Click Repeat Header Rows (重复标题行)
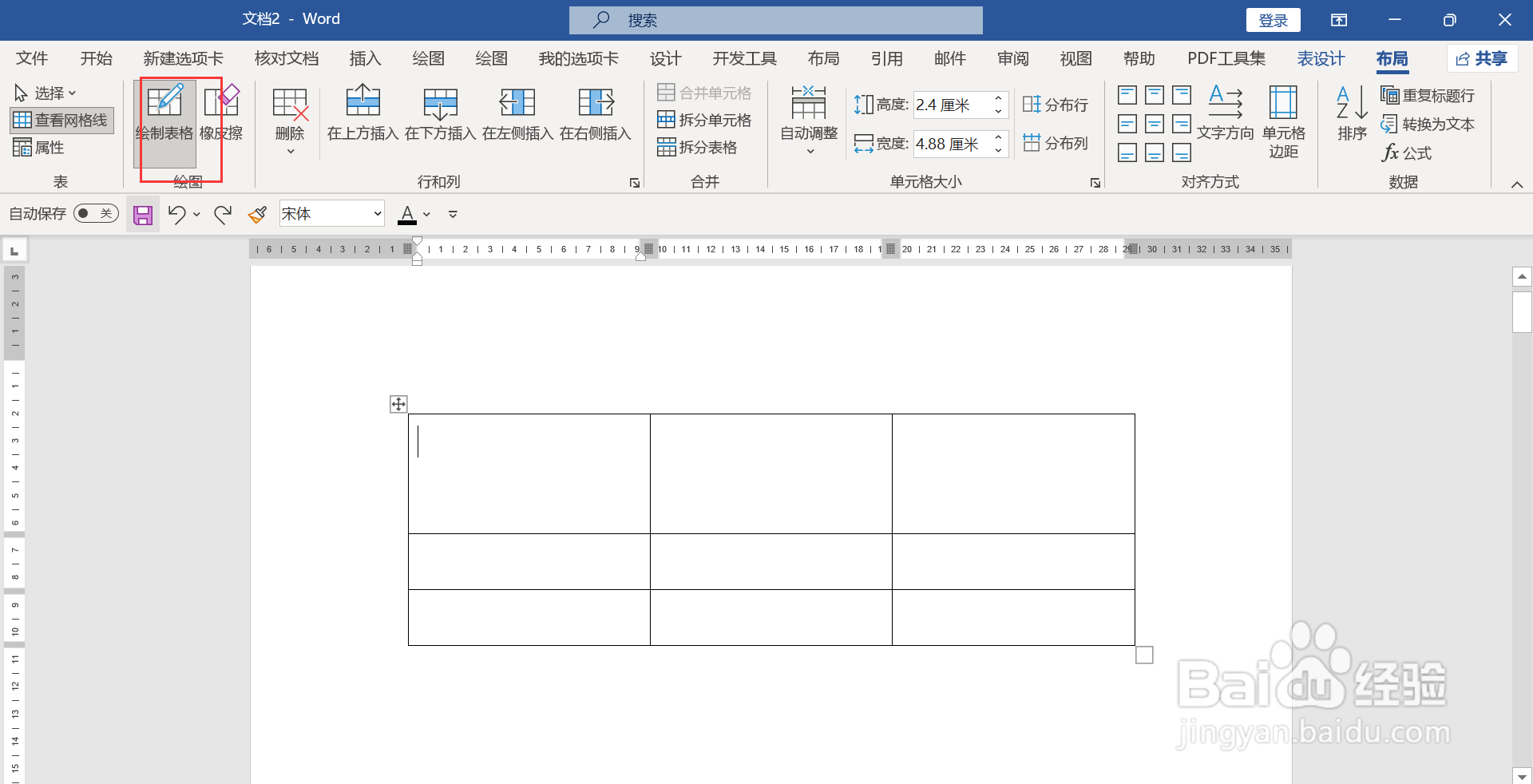 [x=1428, y=95]
